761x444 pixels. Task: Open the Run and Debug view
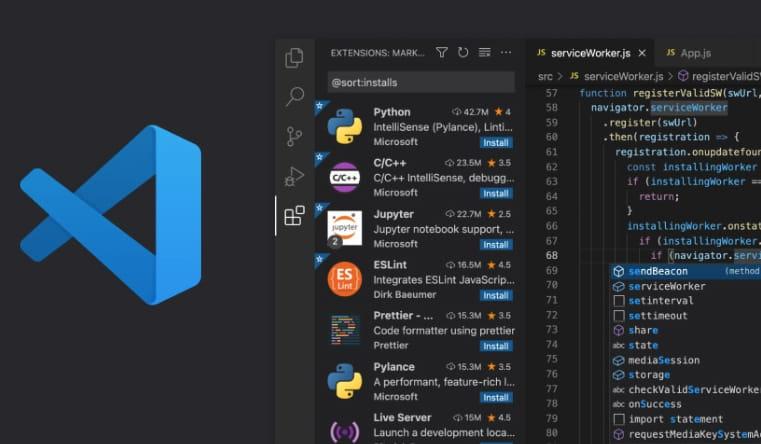click(294, 176)
